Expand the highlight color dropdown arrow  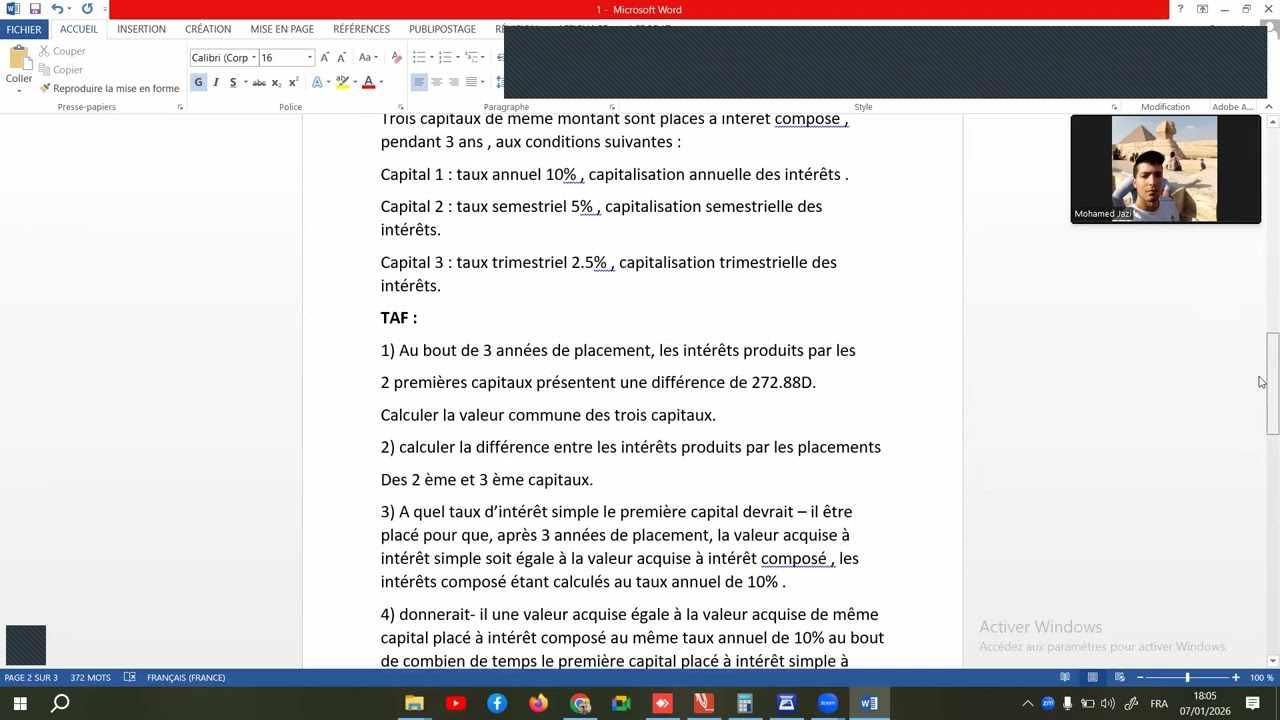(x=354, y=82)
